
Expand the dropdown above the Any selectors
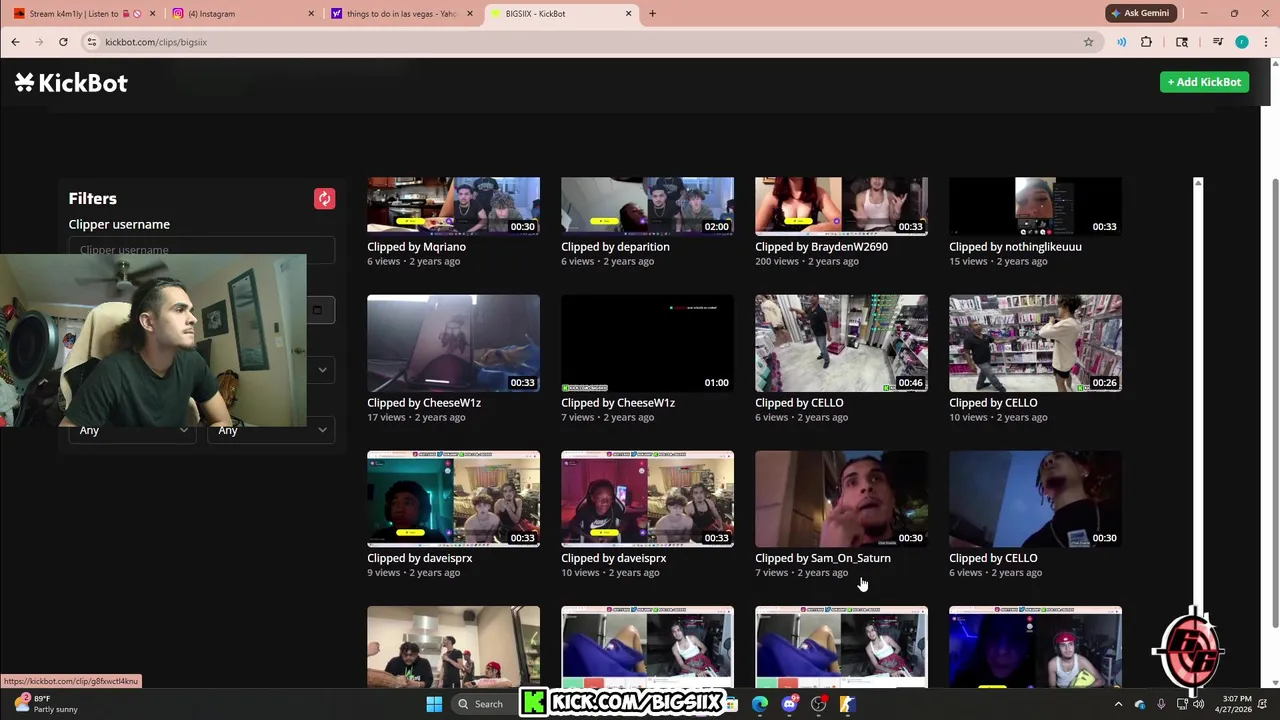click(321, 370)
